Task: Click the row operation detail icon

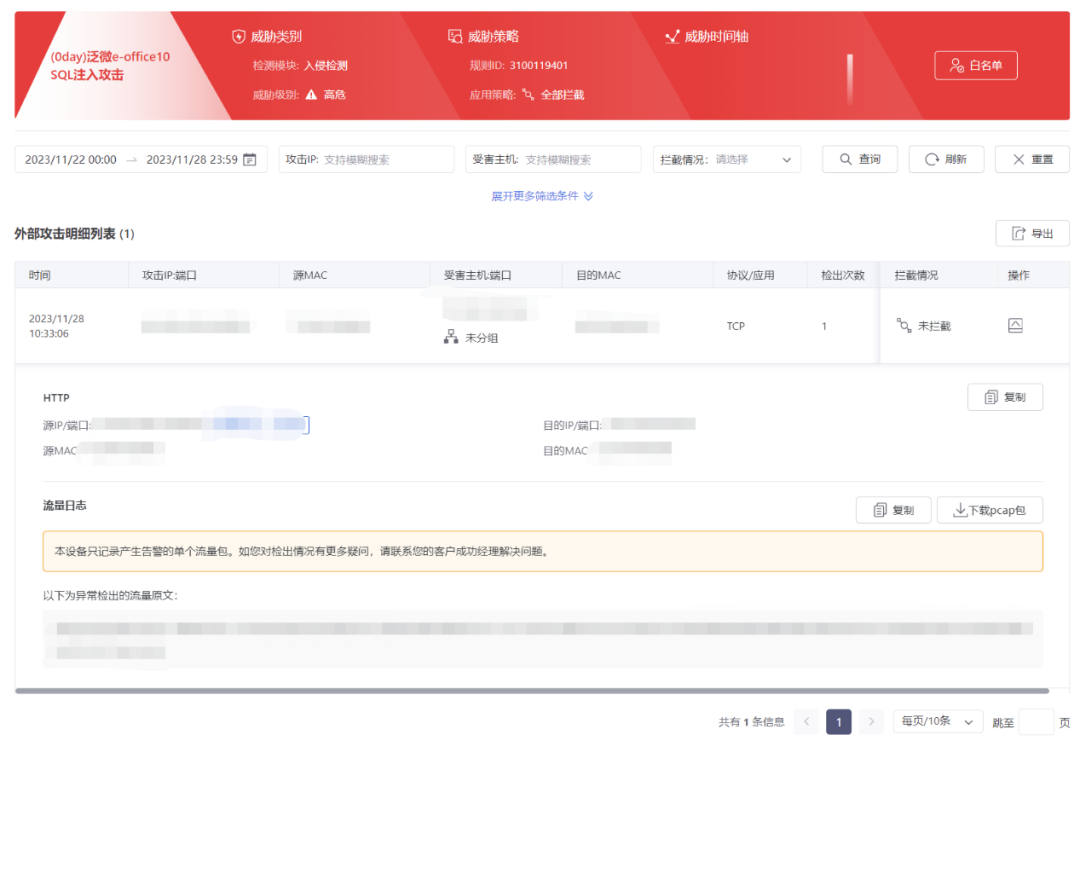Action: 1015,325
